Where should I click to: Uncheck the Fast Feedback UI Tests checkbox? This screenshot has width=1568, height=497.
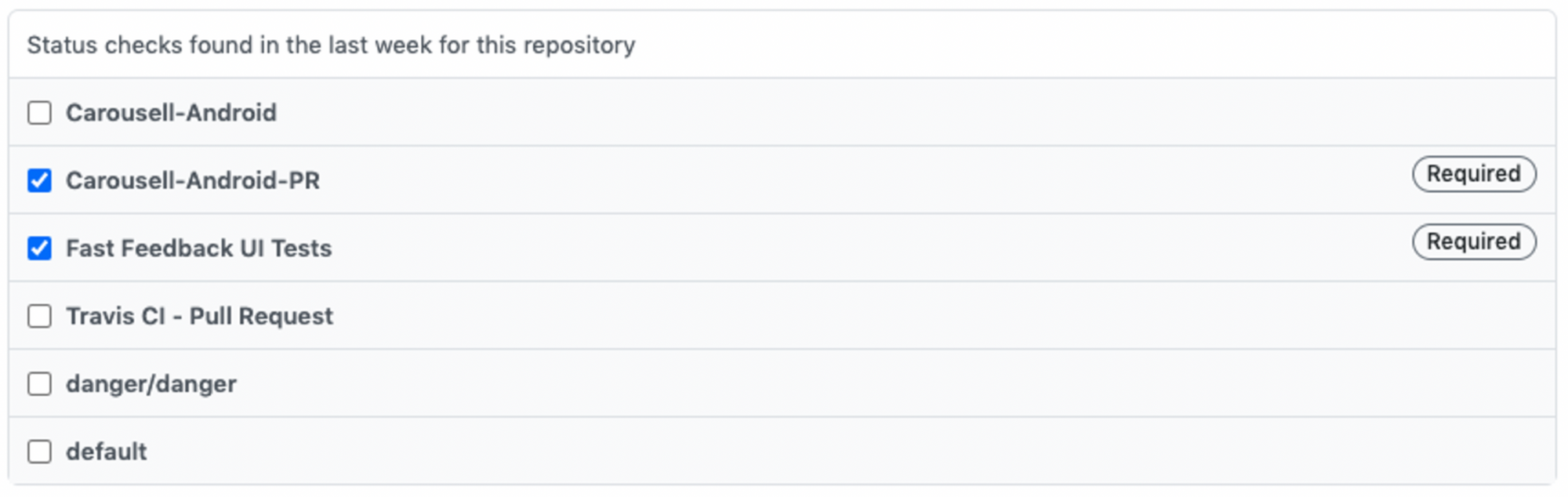[39, 248]
